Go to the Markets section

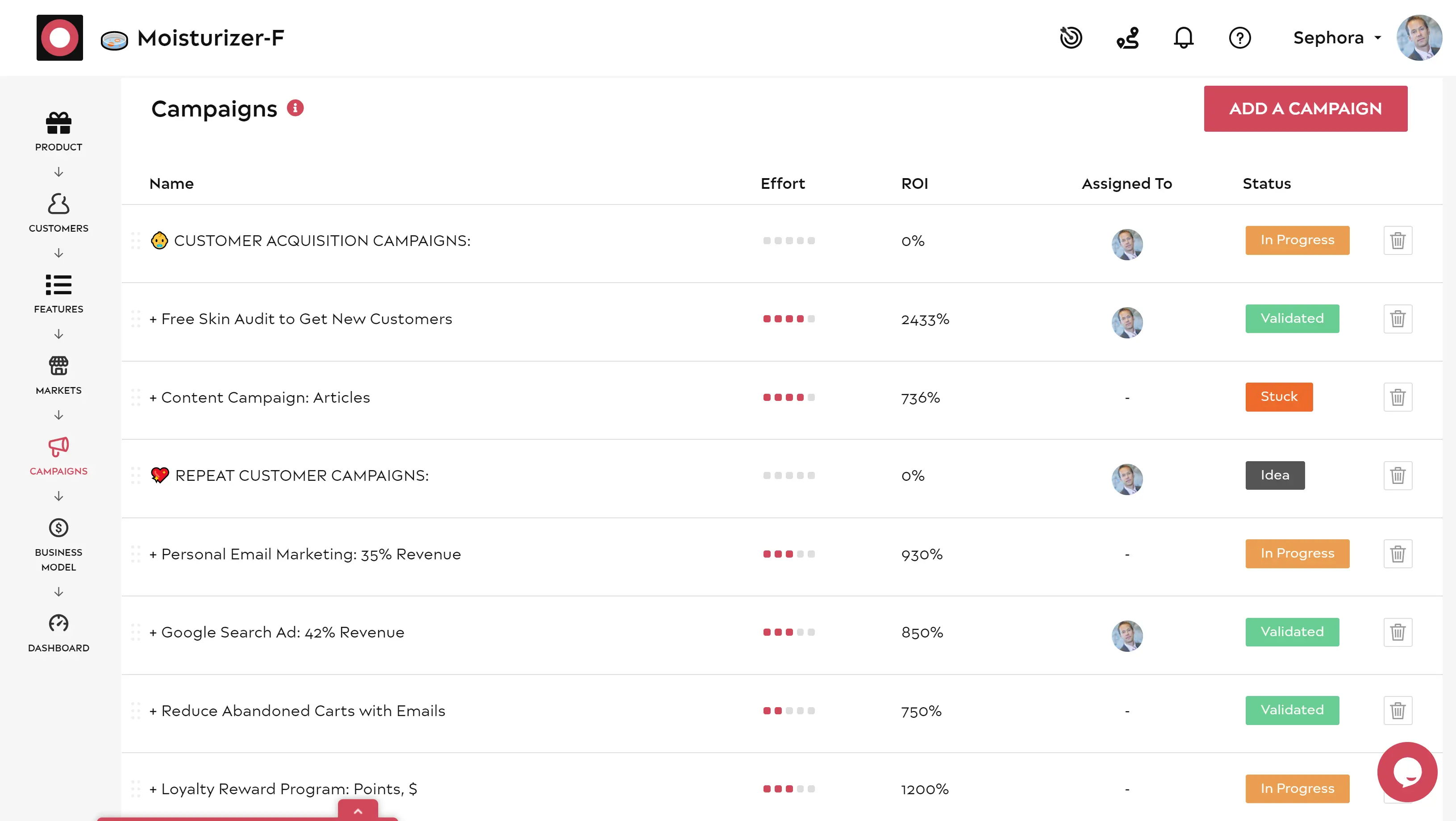click(x=58, y=375)
